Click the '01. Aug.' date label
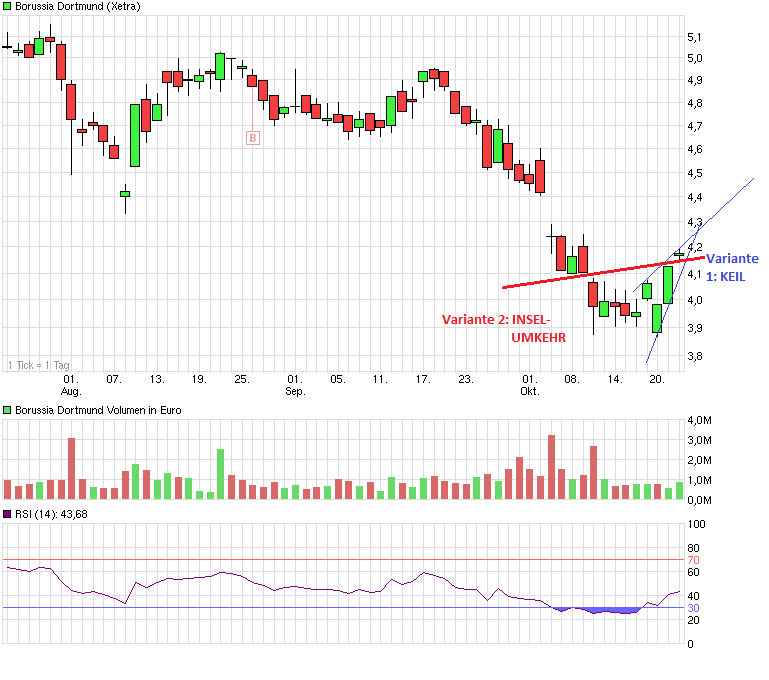Image resolution: width=769 pixels, height=680 pixels. point(71,385)
